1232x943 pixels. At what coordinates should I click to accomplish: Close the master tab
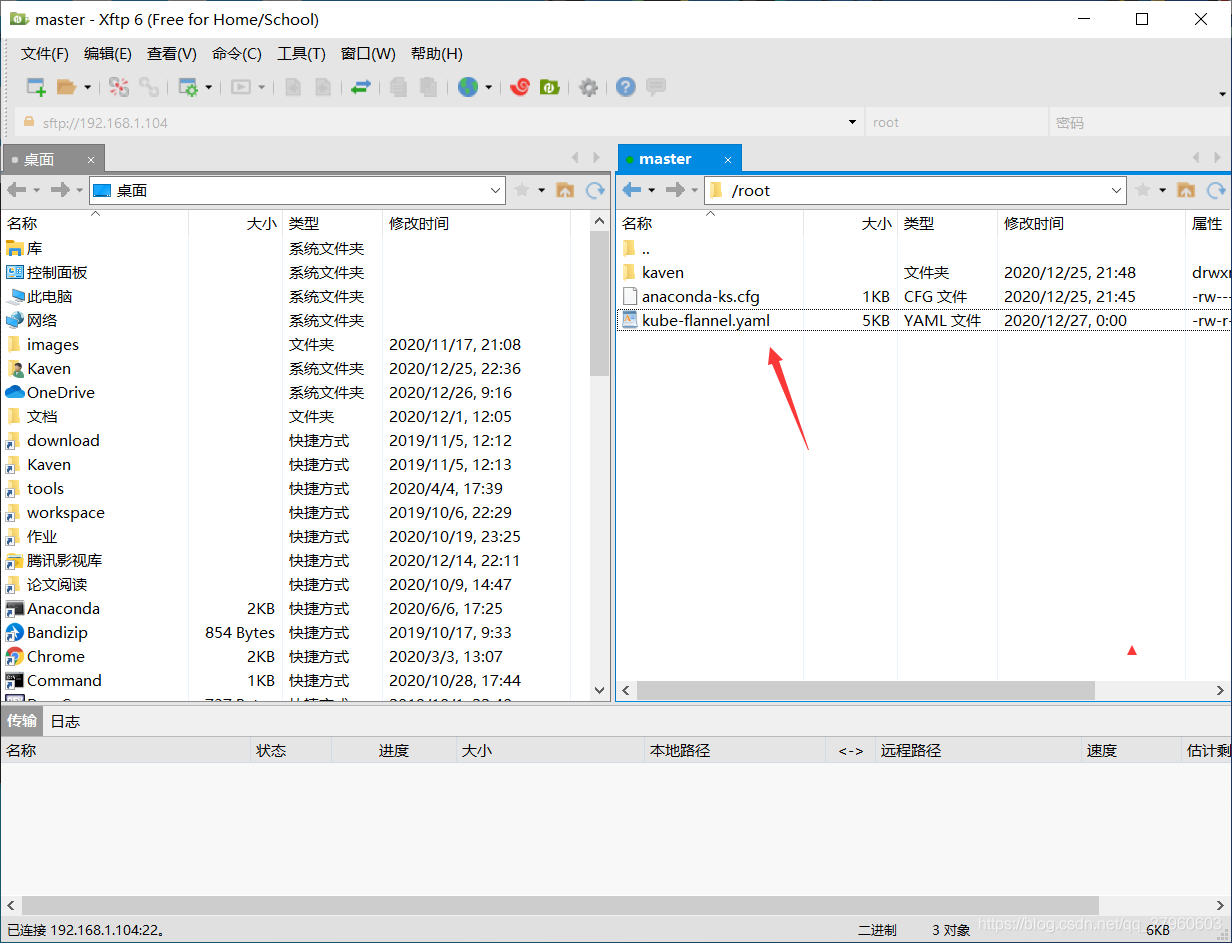[728, 159]
